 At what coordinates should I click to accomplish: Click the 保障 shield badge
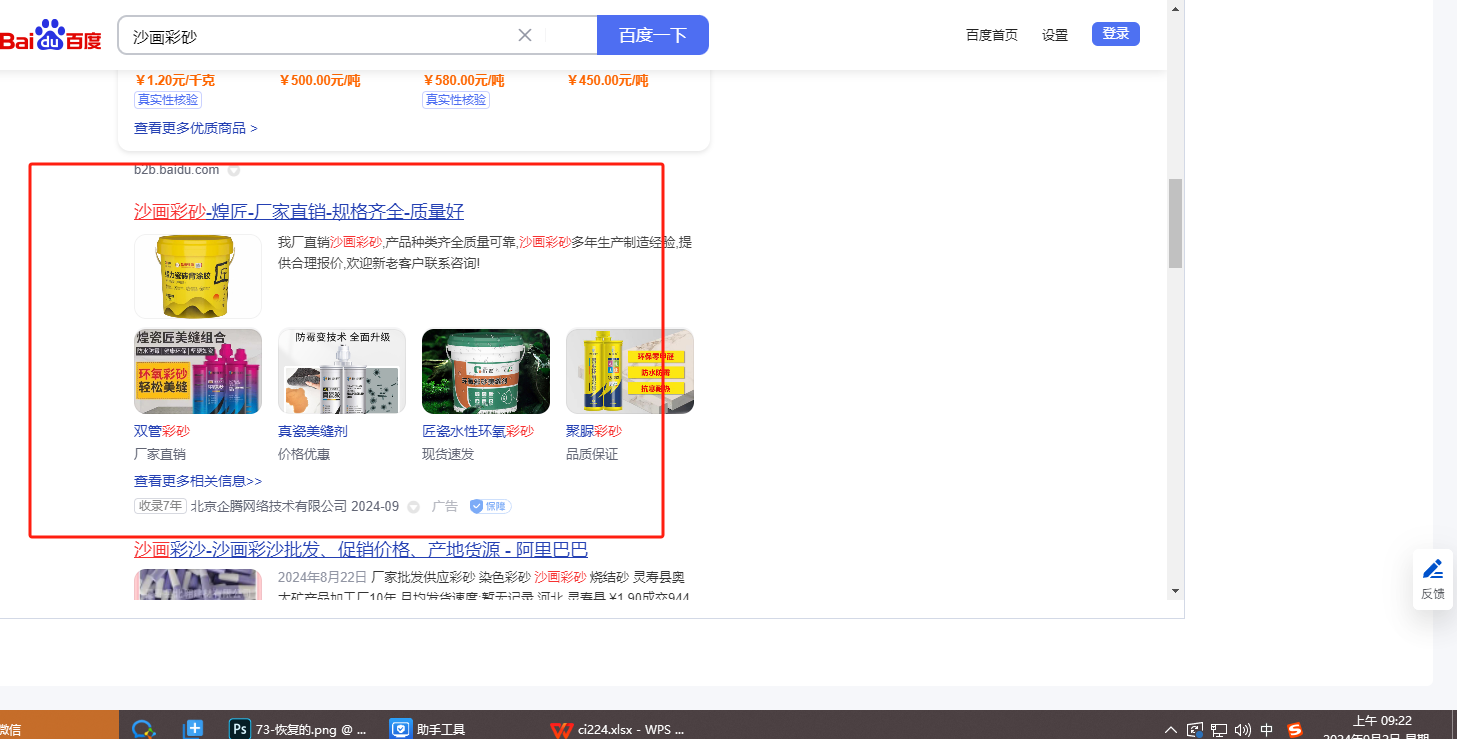[490, 506]
